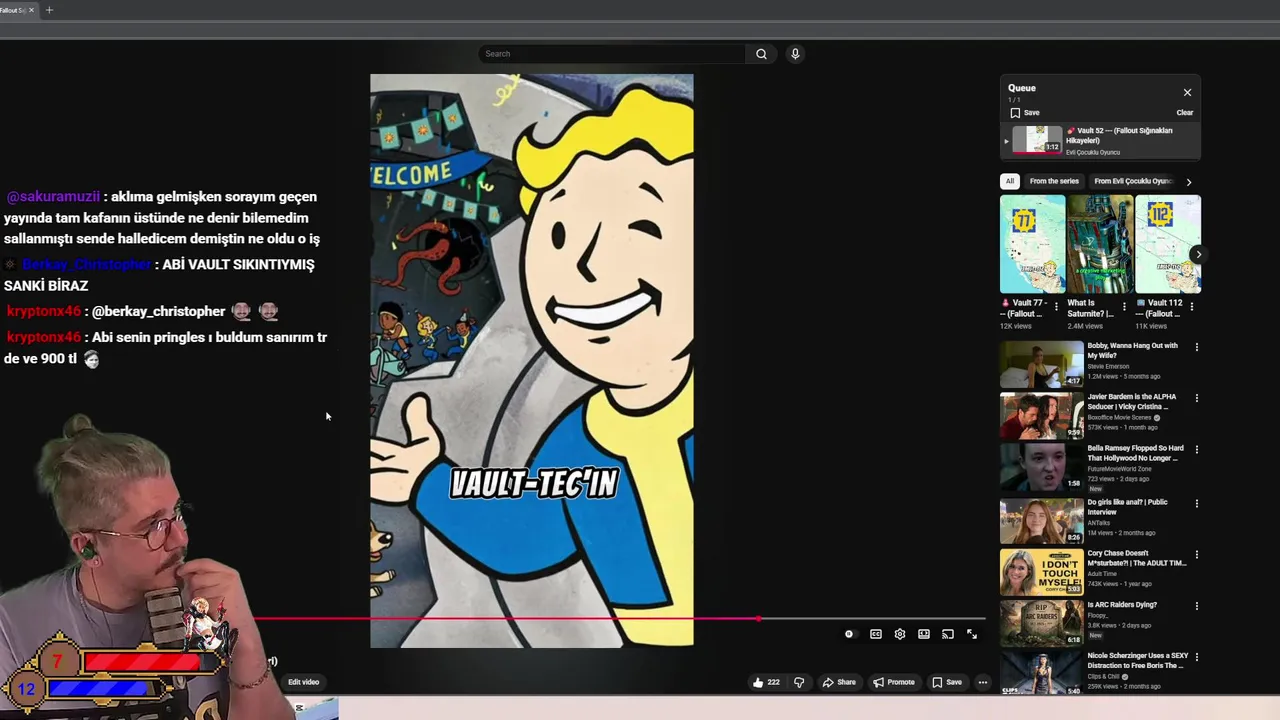The width and height of the screenshot is (1280, 720).
Task: Click Evil Çocuklu Oyuncu under queue item
Action: 1092,152
